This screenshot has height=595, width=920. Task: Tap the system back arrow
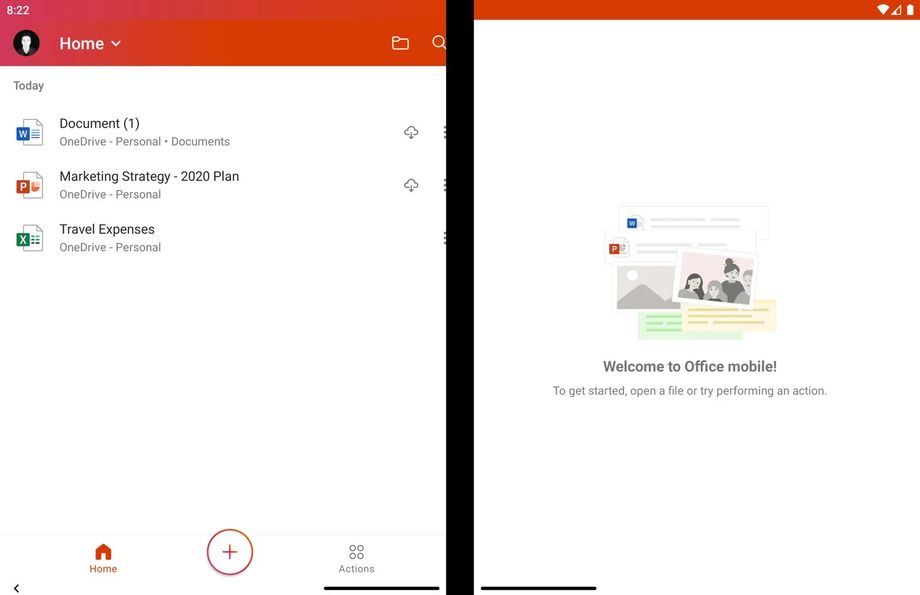coord(16,588)
